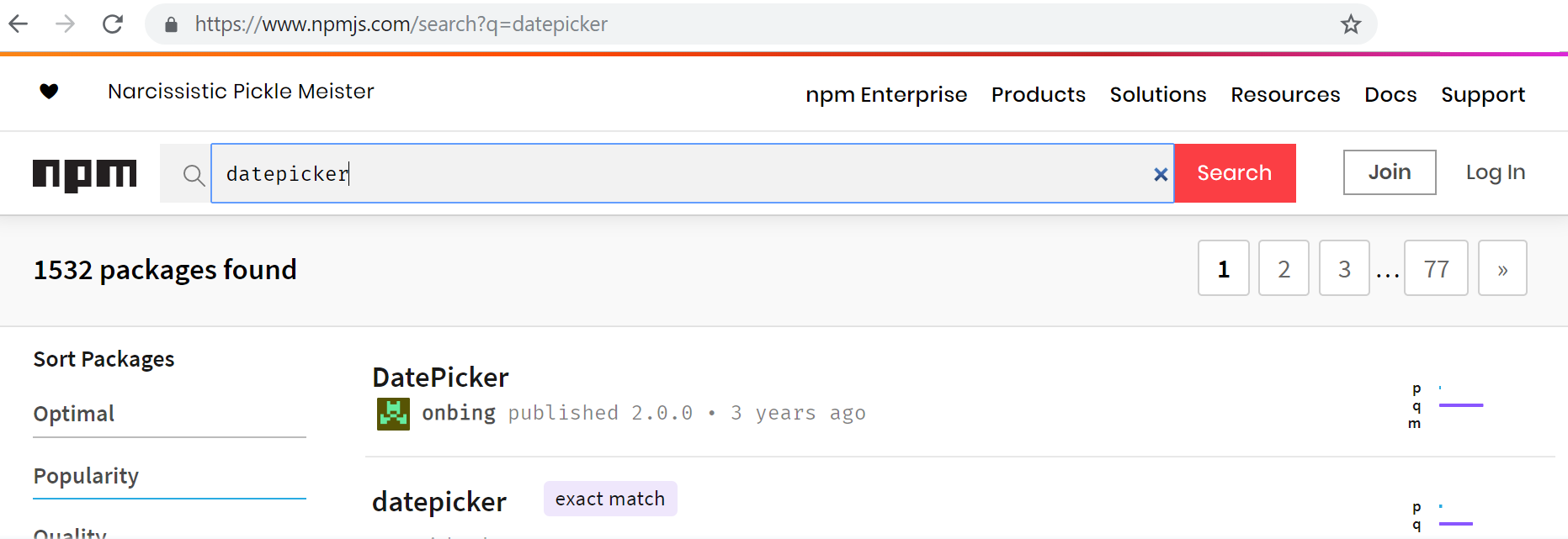
Task: Click the Join button
Action: 1389,172
